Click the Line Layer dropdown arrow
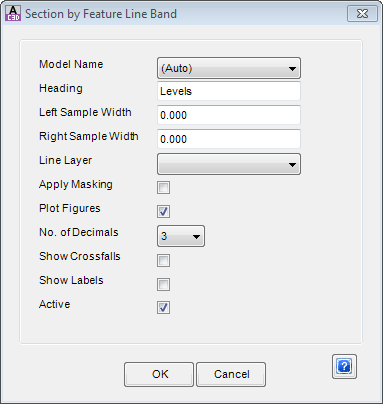Screen dimensions: 383x404 click(x=292, y=165)
